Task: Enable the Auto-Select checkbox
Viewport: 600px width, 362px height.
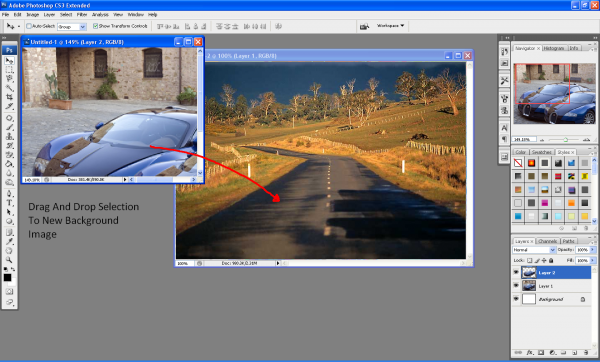Action: click(x=29, y=26)
